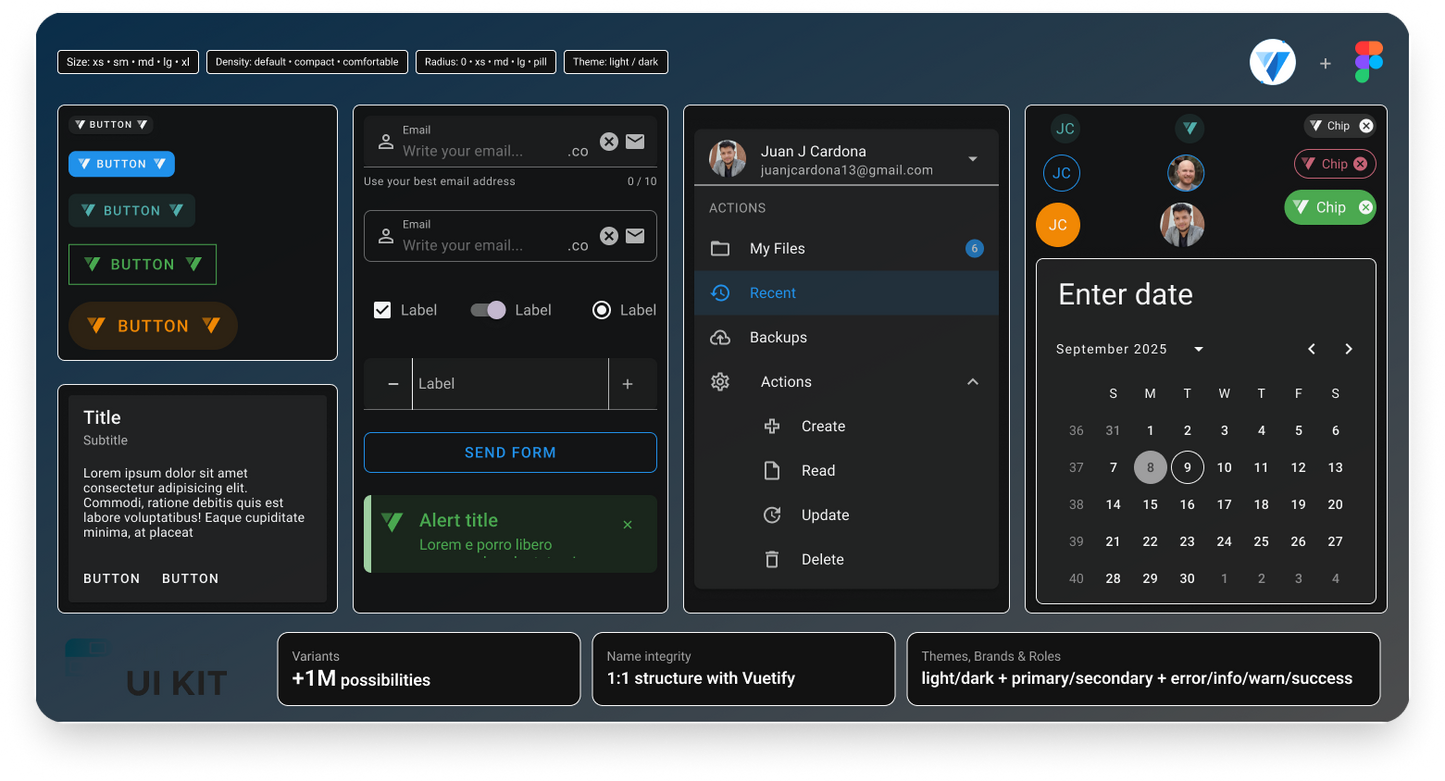Screen dimensions: 1445x781
Task: Click the green outlined BUTTON
Action: (142, 264)
